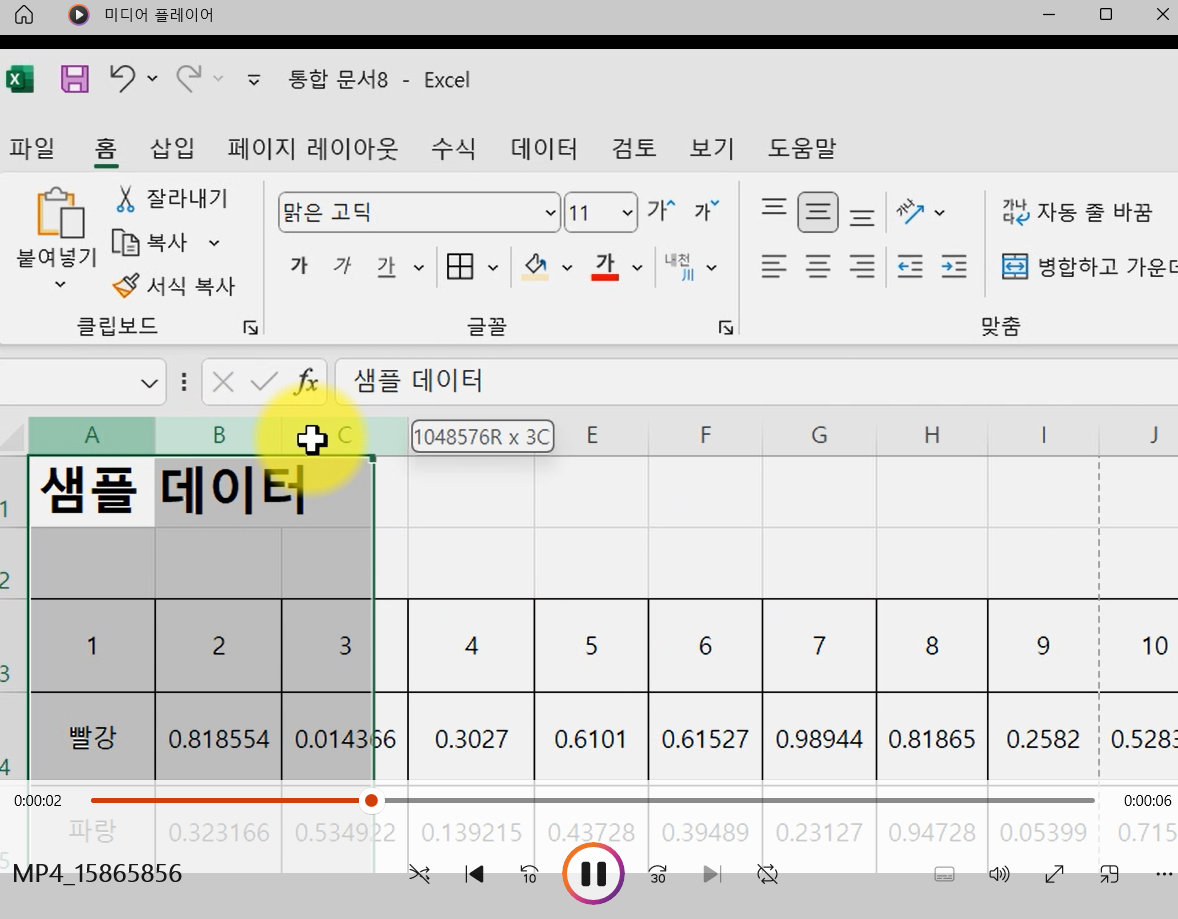The width and height of the screenshot is (1178, 919).
Task: Toggle shuffle in media player
Action: point(419,874)
